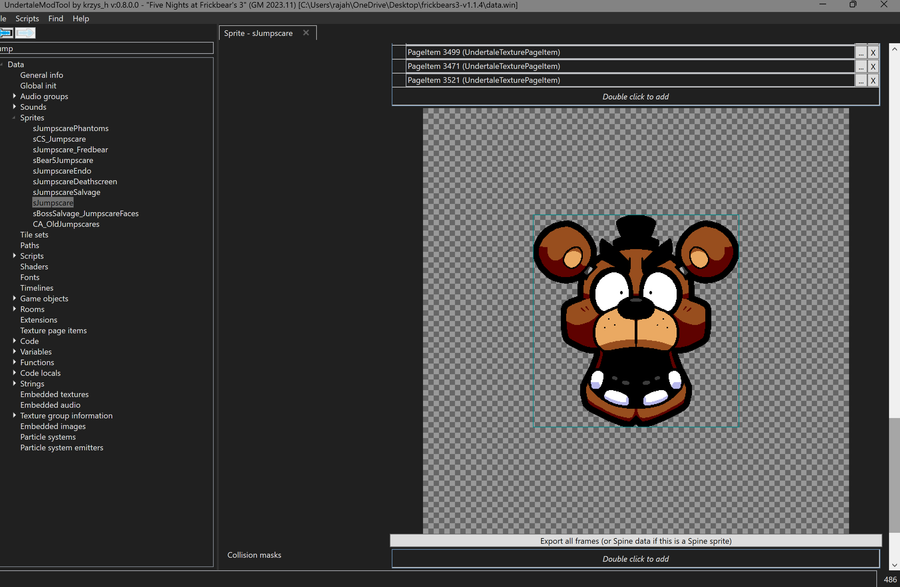The image size is (900, 587).
Task: Select CA_OldJumpscares sprite
Action: (66, 224)
